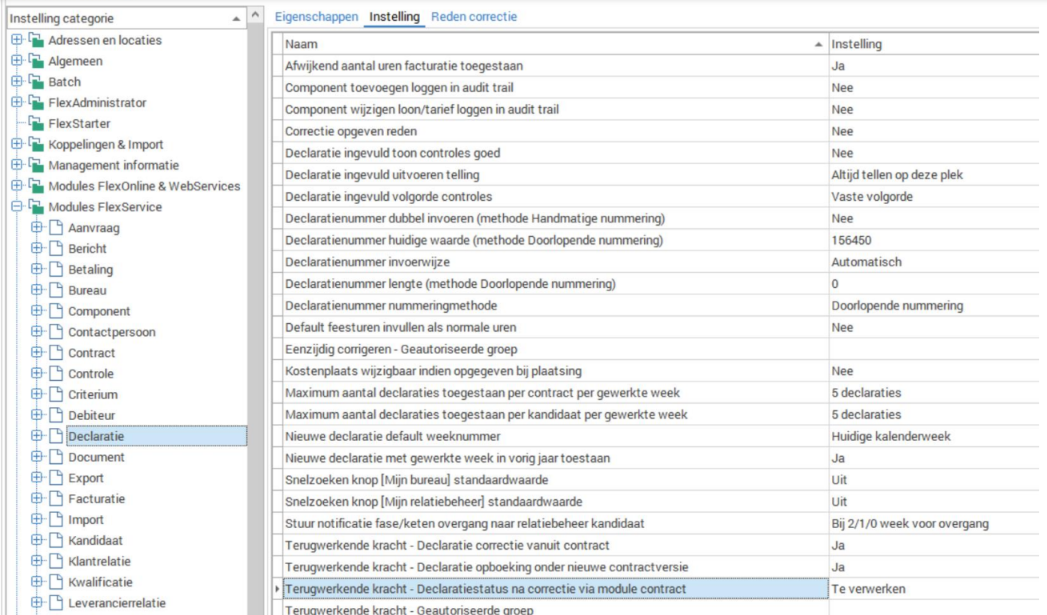Select the Declaratie tree item
The height and width of the screenshot is (615, 1047).
(x=96, y=436)
